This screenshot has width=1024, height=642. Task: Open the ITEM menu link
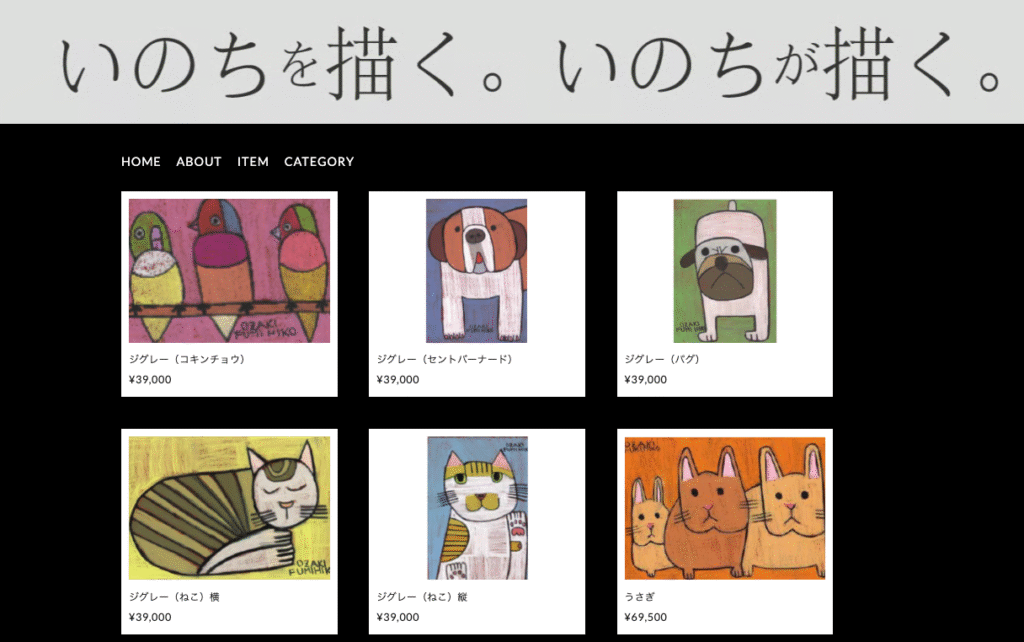253,161
